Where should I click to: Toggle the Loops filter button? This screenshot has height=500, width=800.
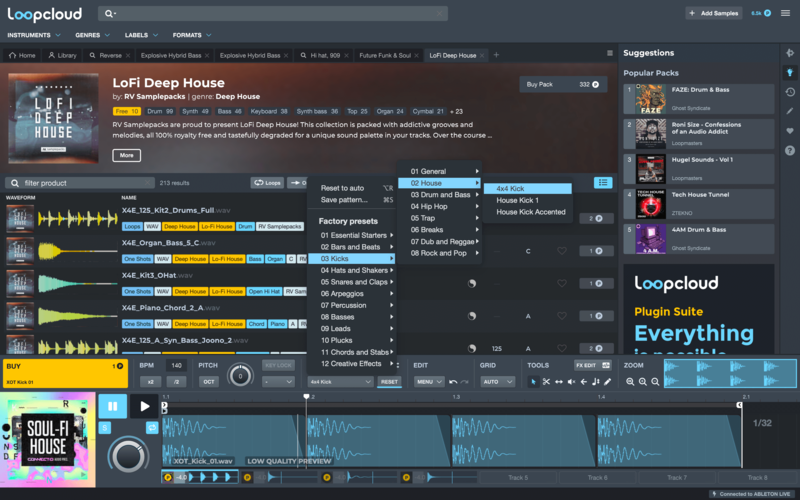268,183
